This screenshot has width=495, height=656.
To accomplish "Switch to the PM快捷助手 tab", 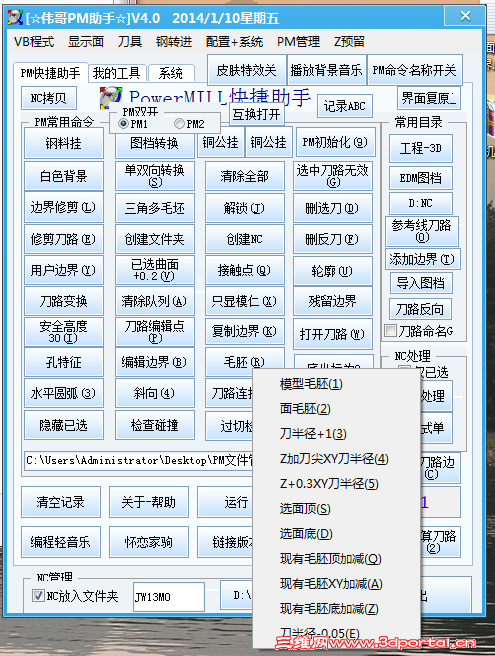I will tap(50, 74).
